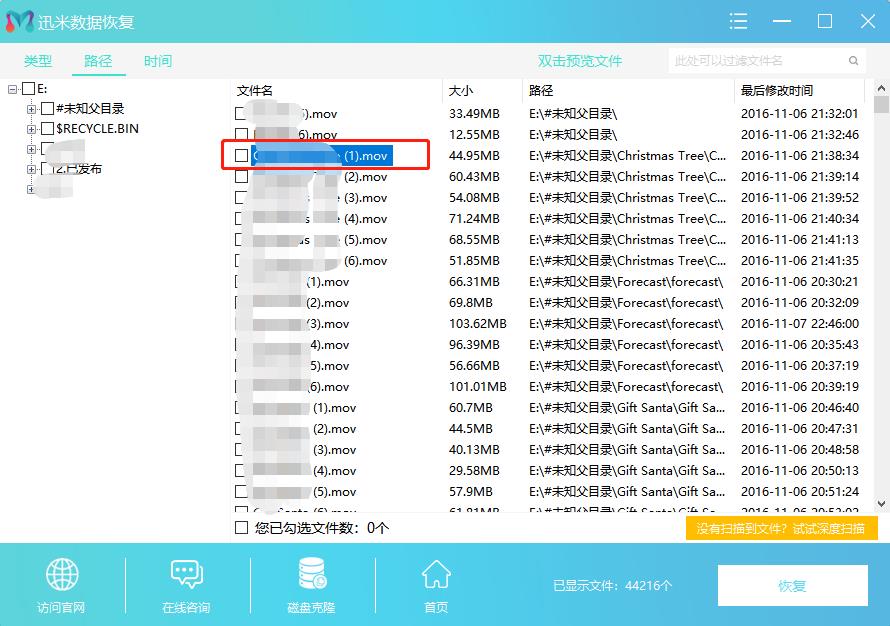Switch to the 类型 tab
This screenshot has width=890, height=626.
pyautogui.click(x=38, y=61)
